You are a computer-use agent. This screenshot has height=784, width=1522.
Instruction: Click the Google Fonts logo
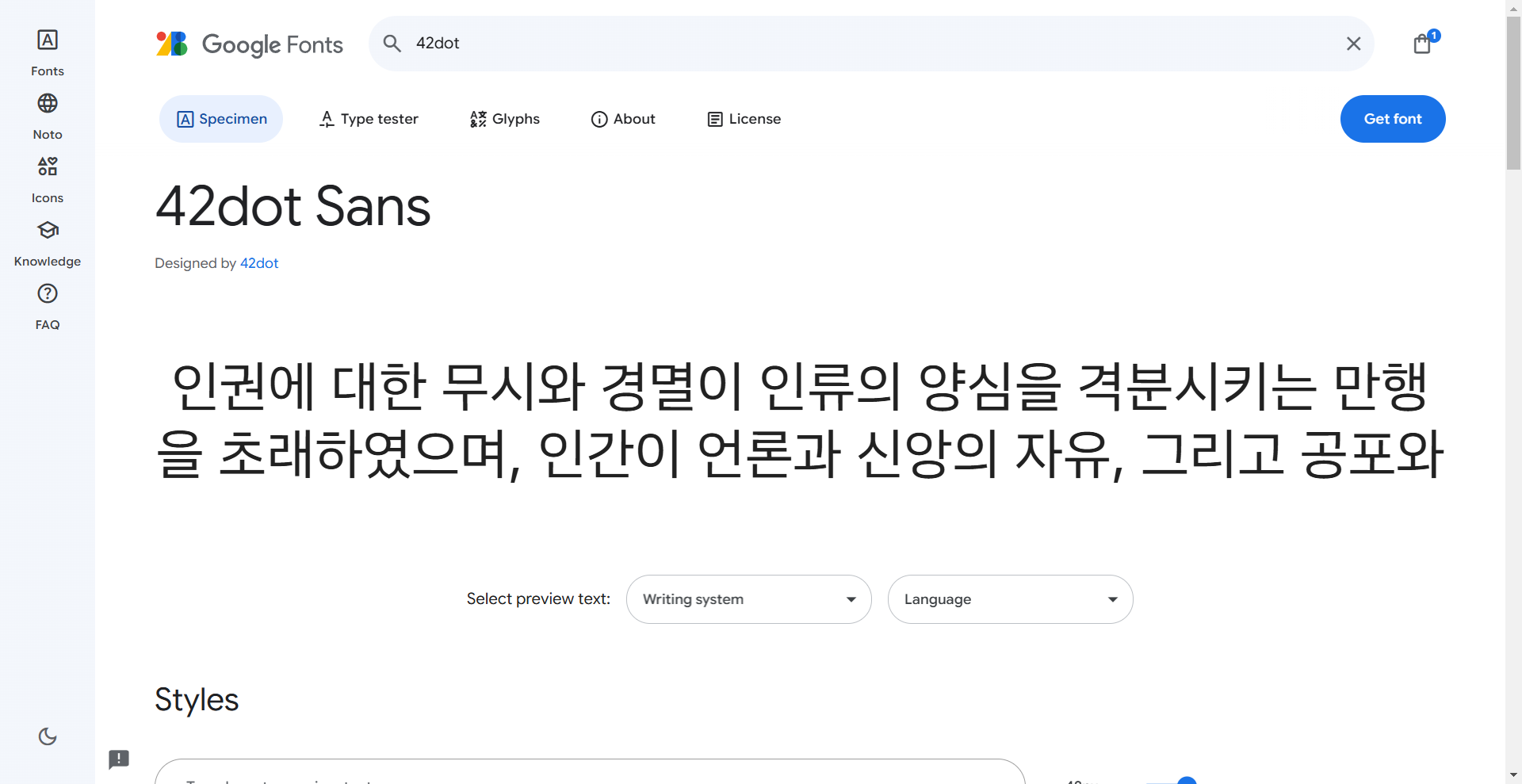250,44
